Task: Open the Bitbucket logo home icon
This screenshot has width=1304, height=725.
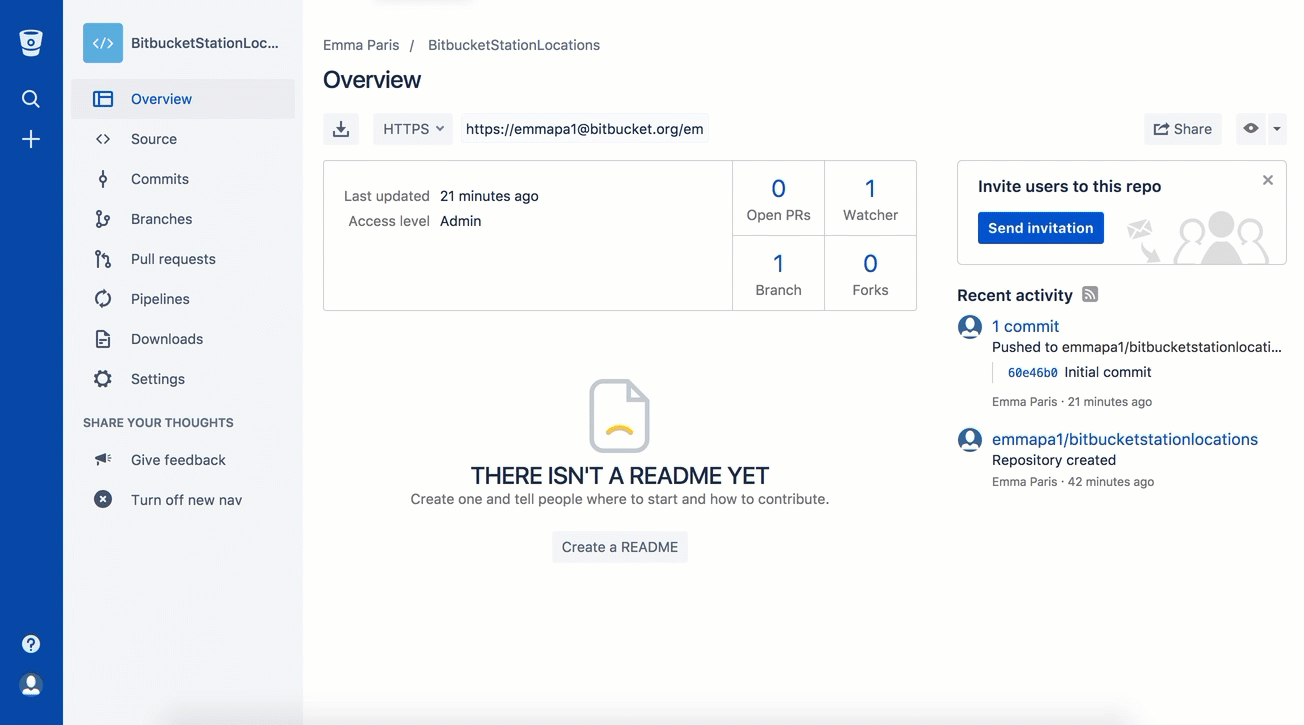Action: (30, 42)
